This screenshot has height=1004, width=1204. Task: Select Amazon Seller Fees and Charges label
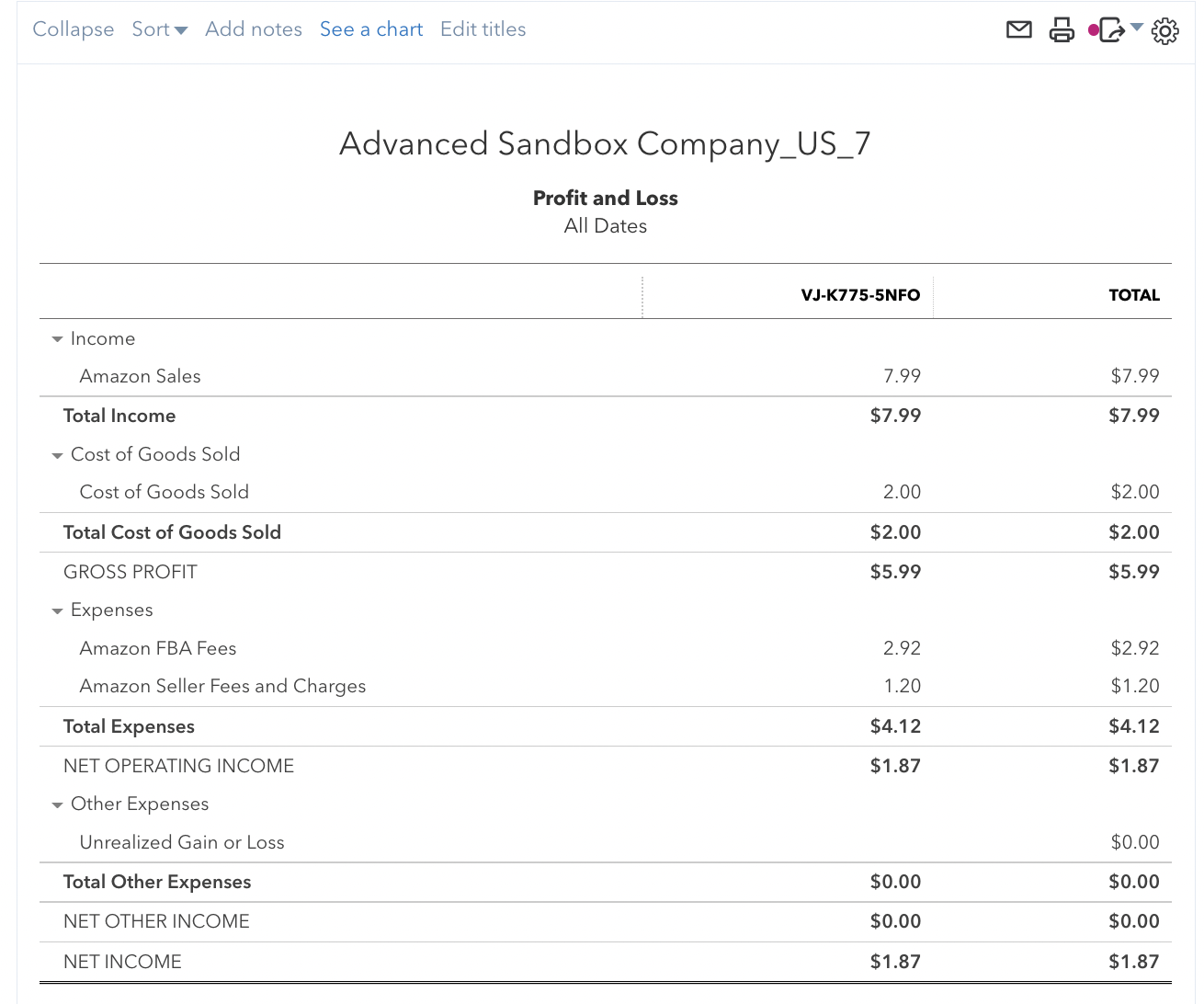222,686
